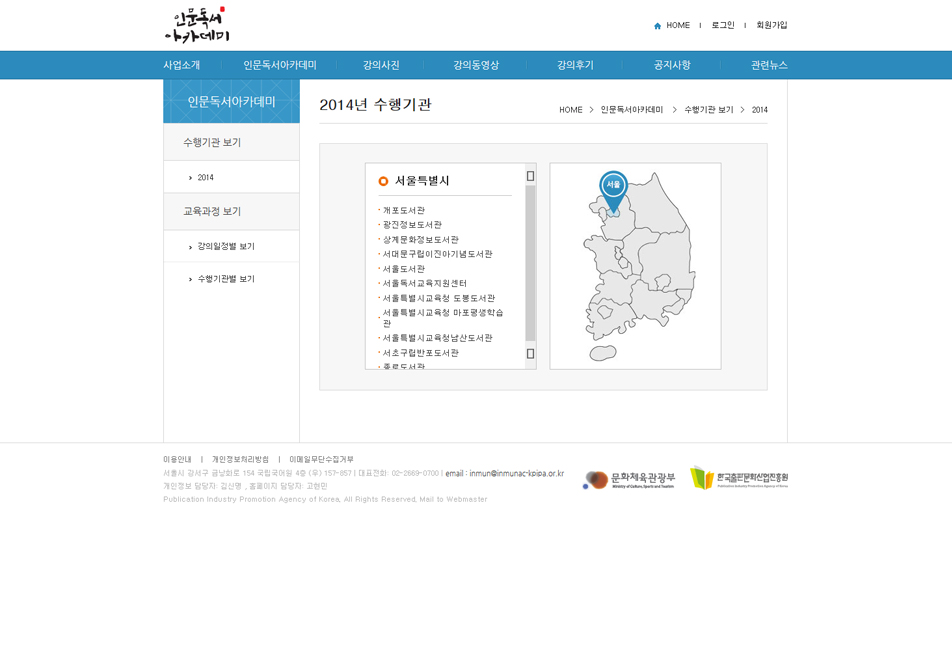Click scroll-up arrow of library list
The height and width of the screenshot is (667, 952).
pyautogui.click(x=530, y=176)
